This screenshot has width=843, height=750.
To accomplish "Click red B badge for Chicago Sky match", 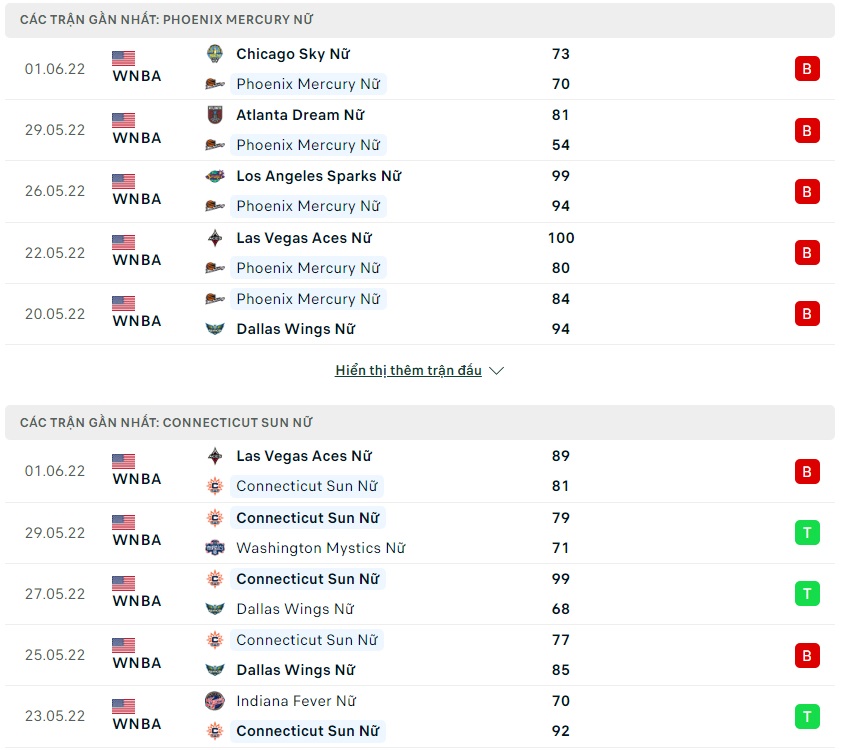I will point(807,69).
